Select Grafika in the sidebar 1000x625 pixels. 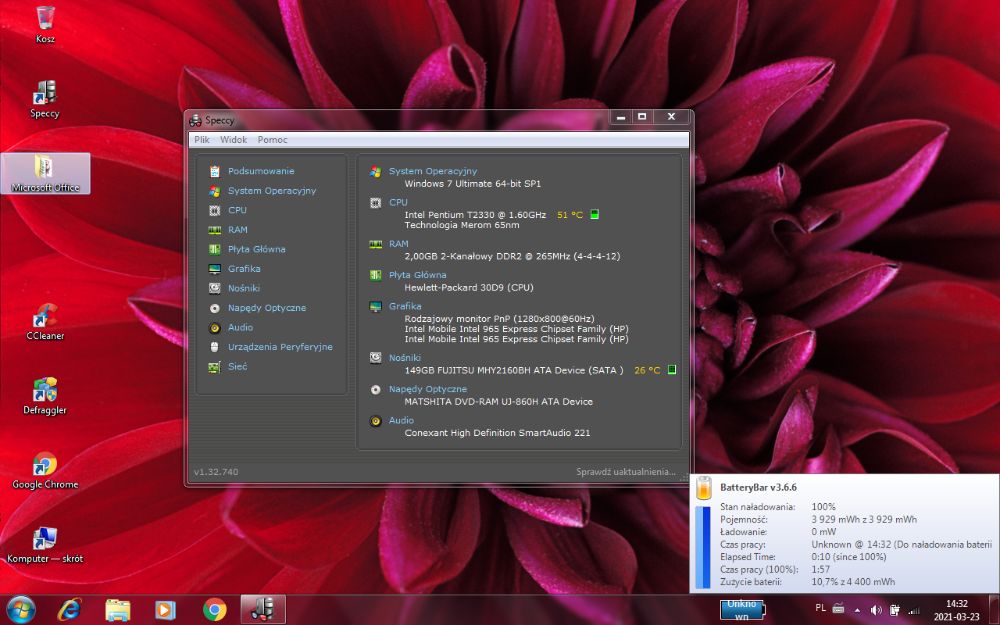pos(244,268)
